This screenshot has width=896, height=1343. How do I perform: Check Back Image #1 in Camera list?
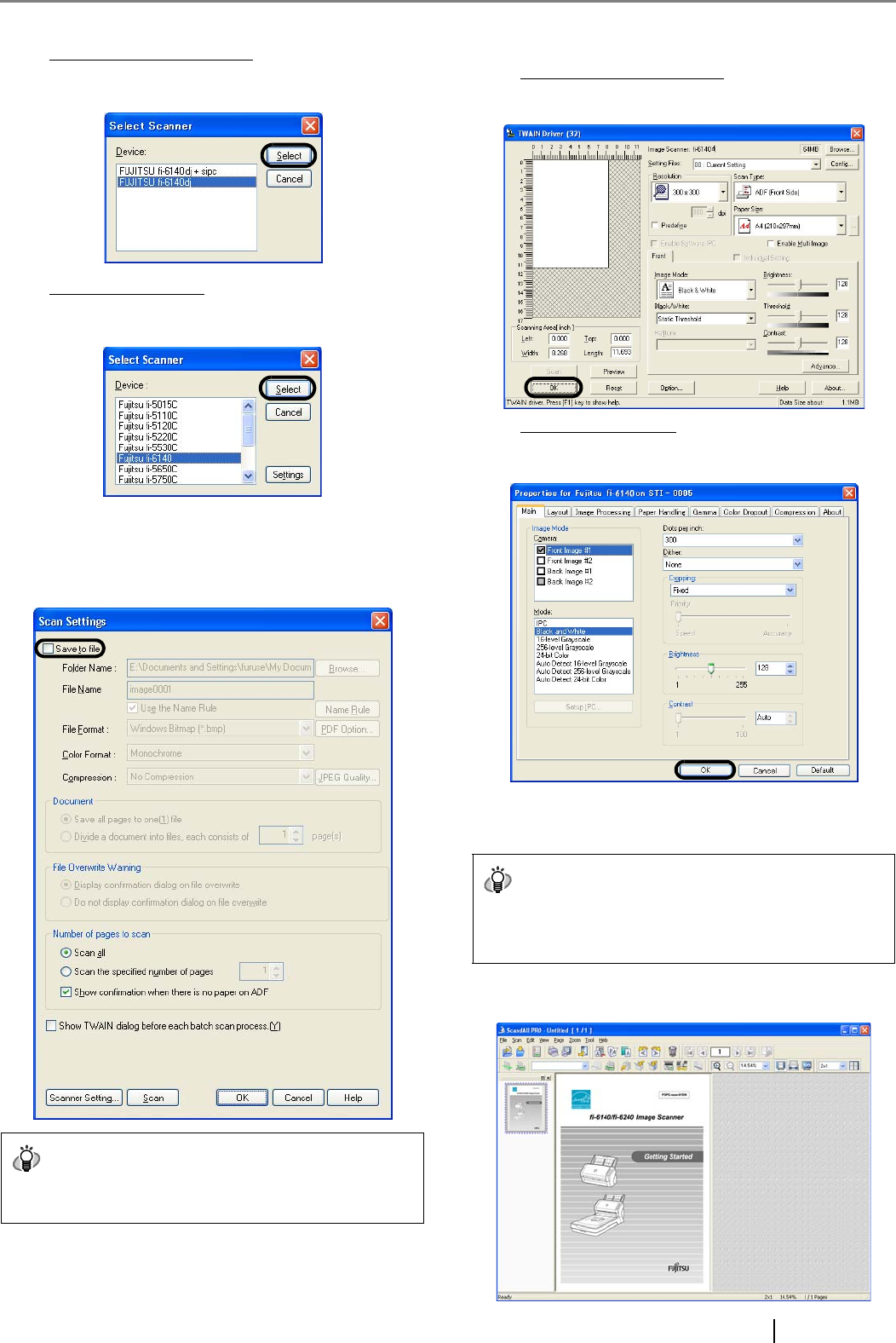541,571
